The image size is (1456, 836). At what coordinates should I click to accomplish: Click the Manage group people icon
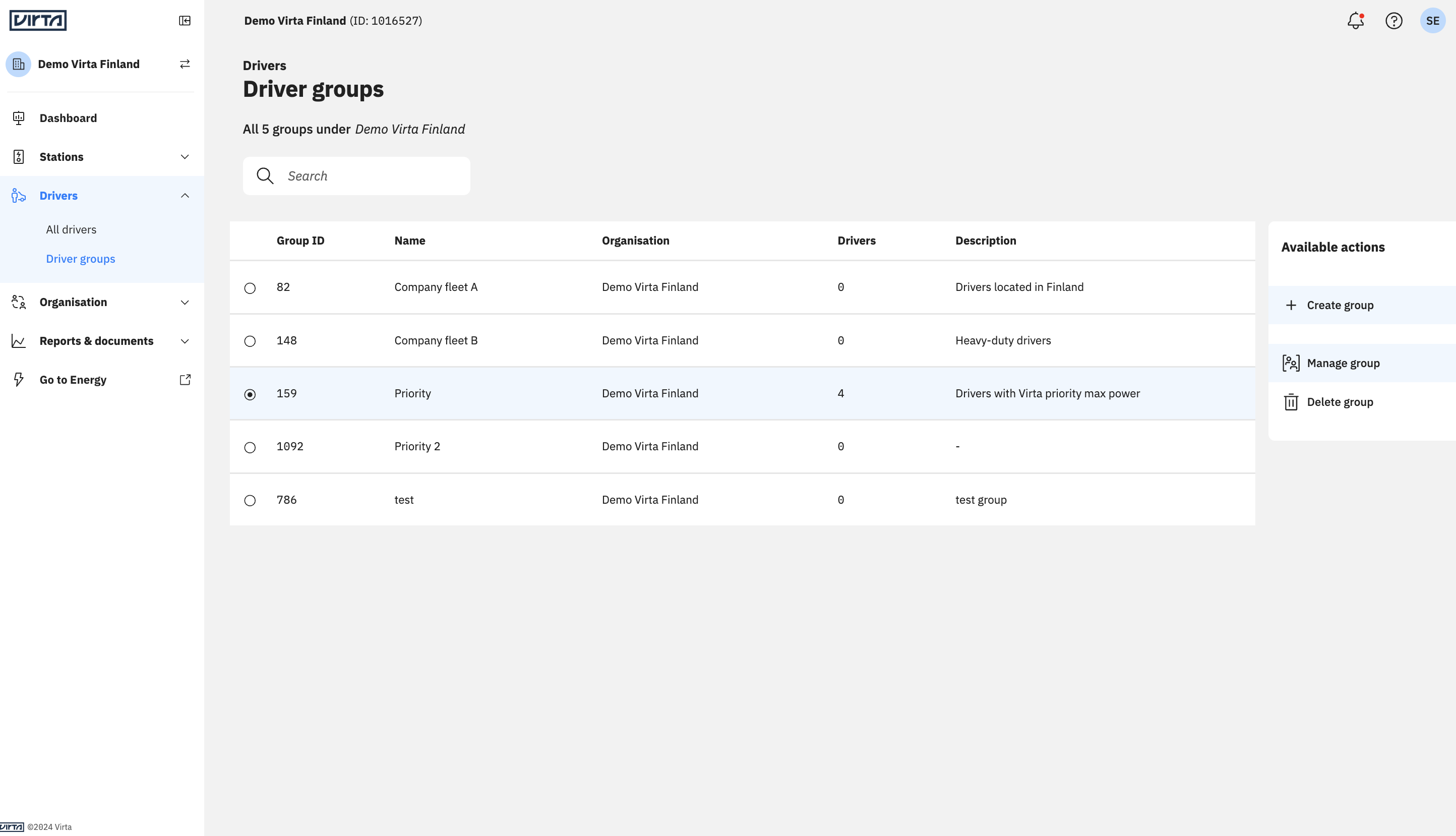pyautogui.click(x=1291, y=363)
